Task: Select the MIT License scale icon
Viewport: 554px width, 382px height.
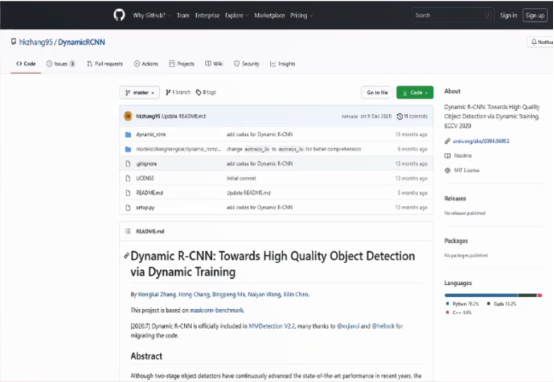Action: coord(447,170)
